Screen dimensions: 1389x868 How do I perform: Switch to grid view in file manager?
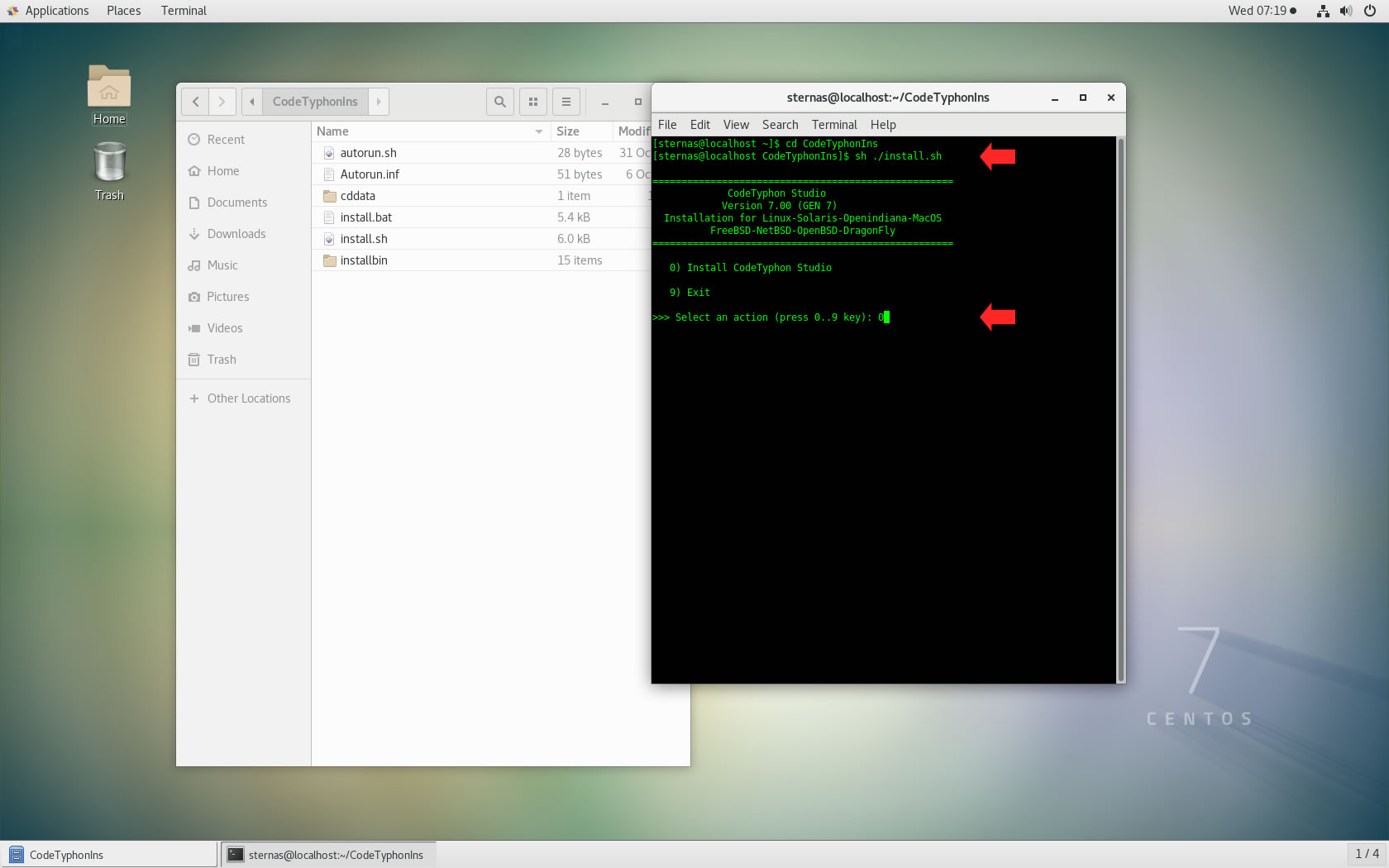click(x=533, y=102)
